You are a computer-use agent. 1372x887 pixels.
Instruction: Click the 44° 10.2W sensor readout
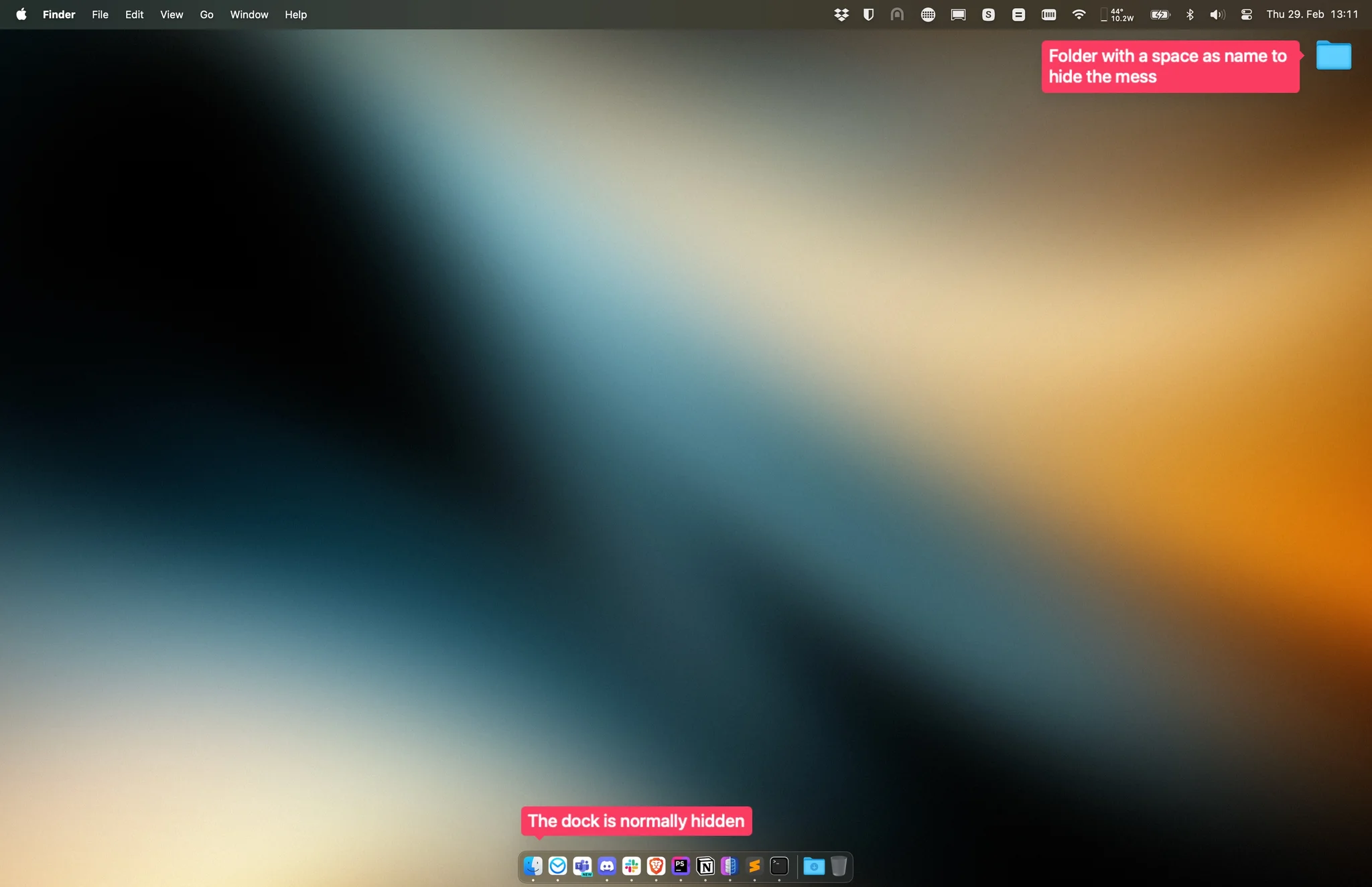tap(1117, 15)
